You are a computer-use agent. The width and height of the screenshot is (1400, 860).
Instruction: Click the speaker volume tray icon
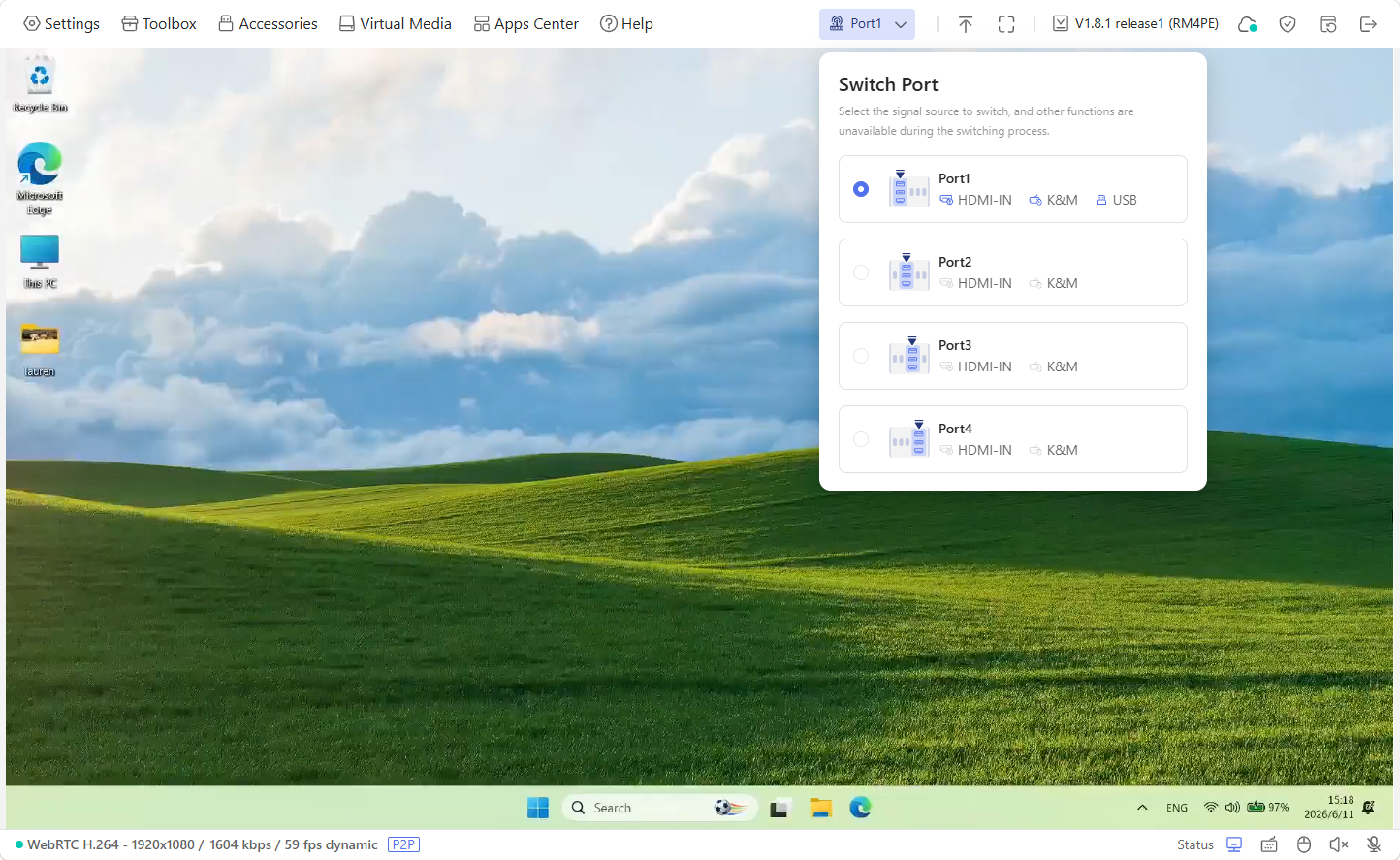click(x=1232, y=808)
